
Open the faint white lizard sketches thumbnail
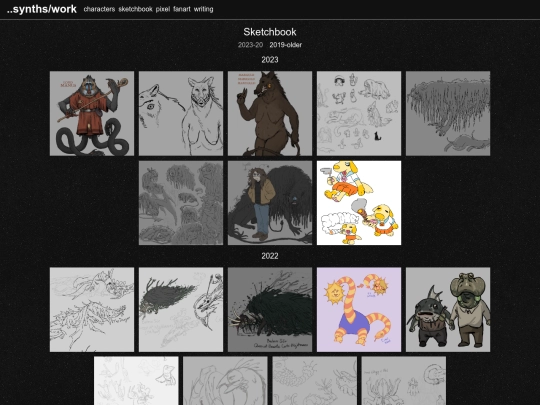136,381
